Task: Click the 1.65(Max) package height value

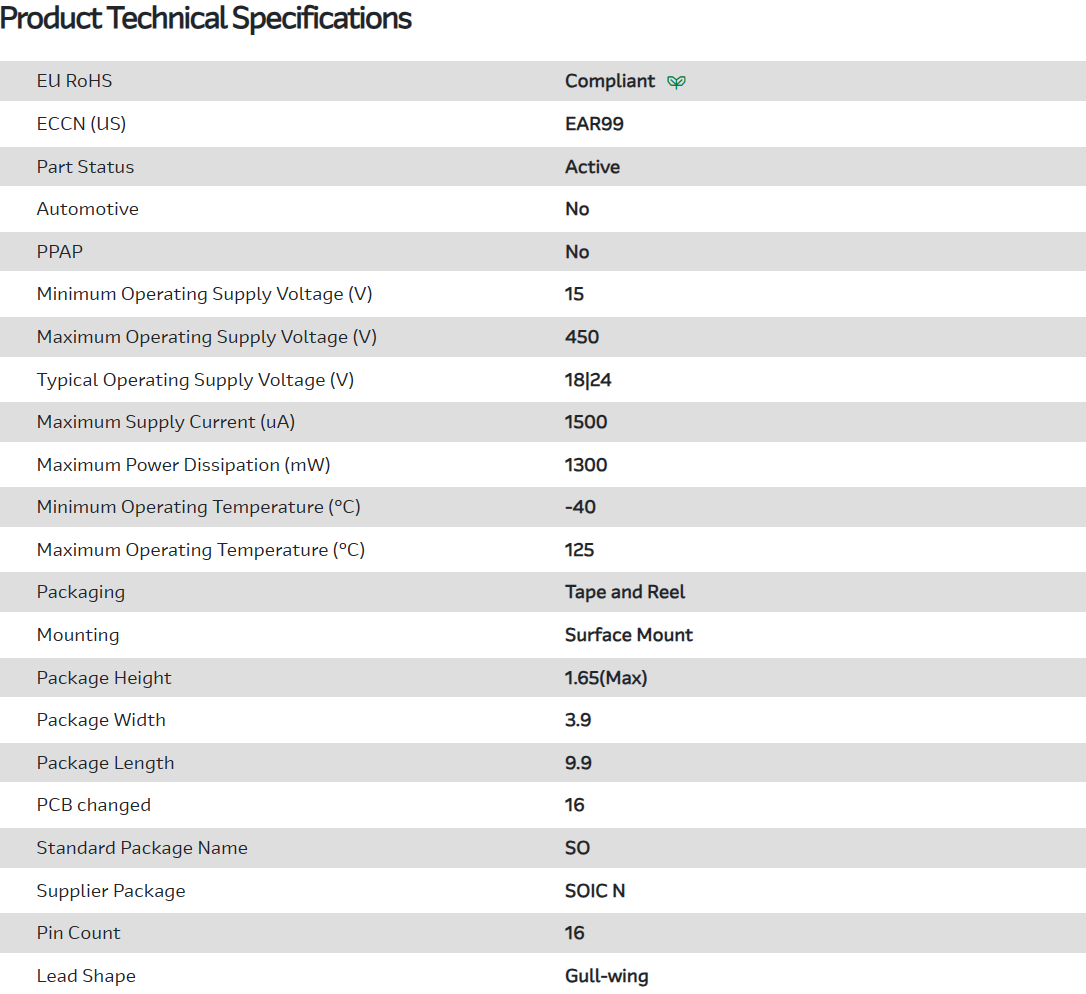Action: (x=606, y=678)
